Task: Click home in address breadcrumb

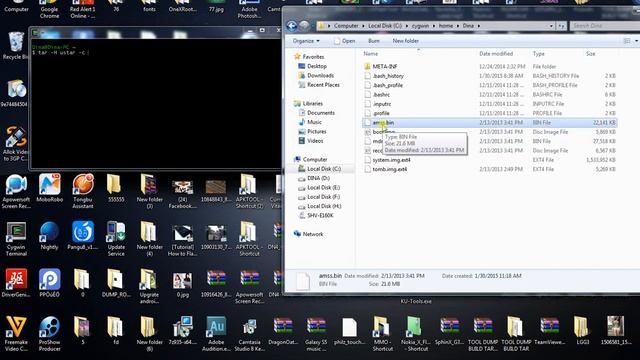Action: click(x=446, y=26)
